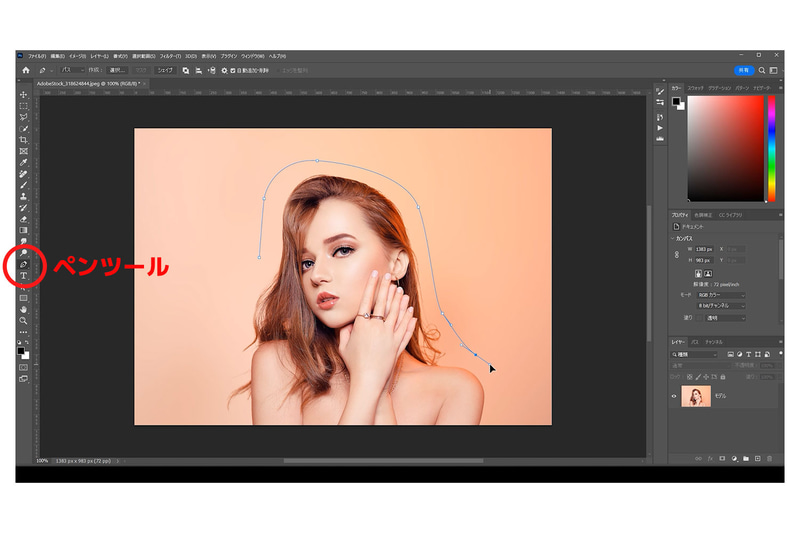Toggle type layer filter icon
The height and width of the screenshot is (533, 800).
point(748,354)
